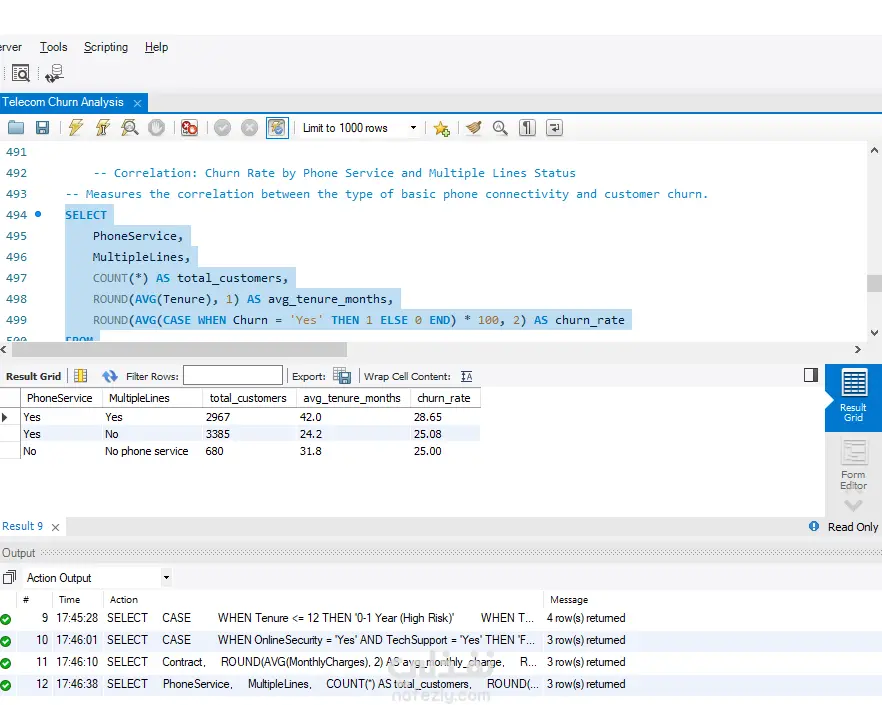Open a SQL script file via folder icon
Viewport: 882px width, 705px height.
click(x=15, y=128)
